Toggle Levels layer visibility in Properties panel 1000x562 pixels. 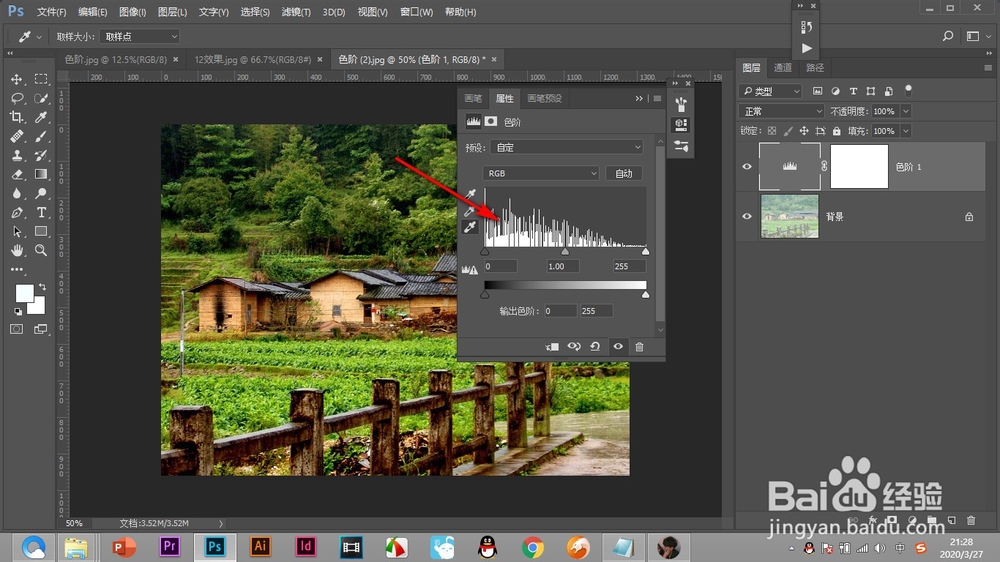pyautogui.click(x=618, y=346)
